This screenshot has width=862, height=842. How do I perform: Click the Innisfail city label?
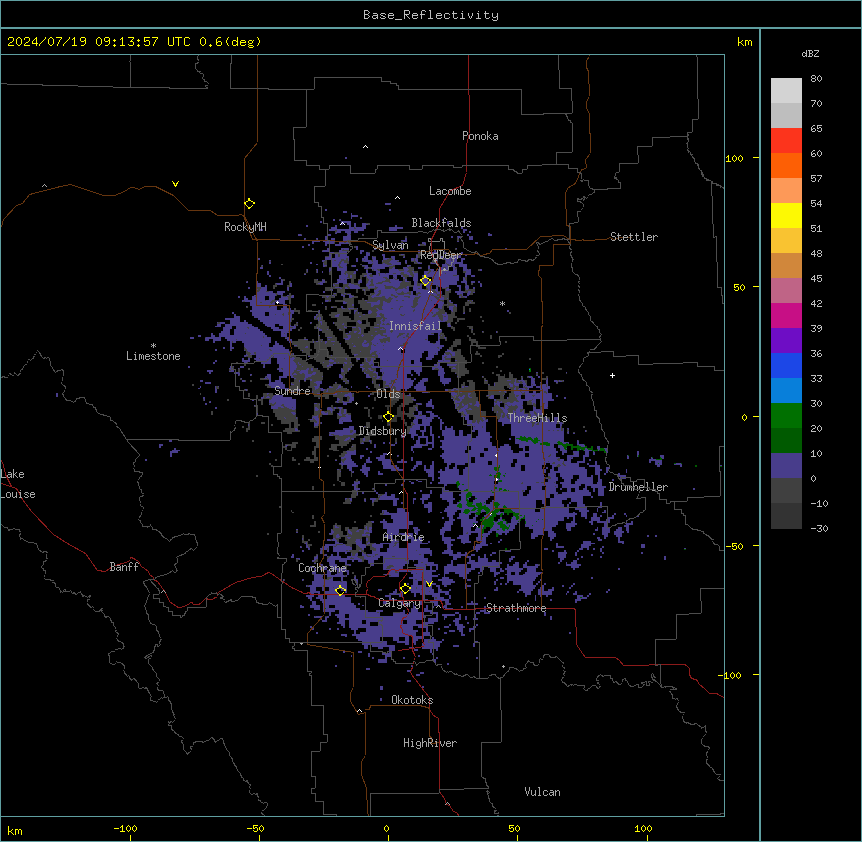tap(415, 326)
